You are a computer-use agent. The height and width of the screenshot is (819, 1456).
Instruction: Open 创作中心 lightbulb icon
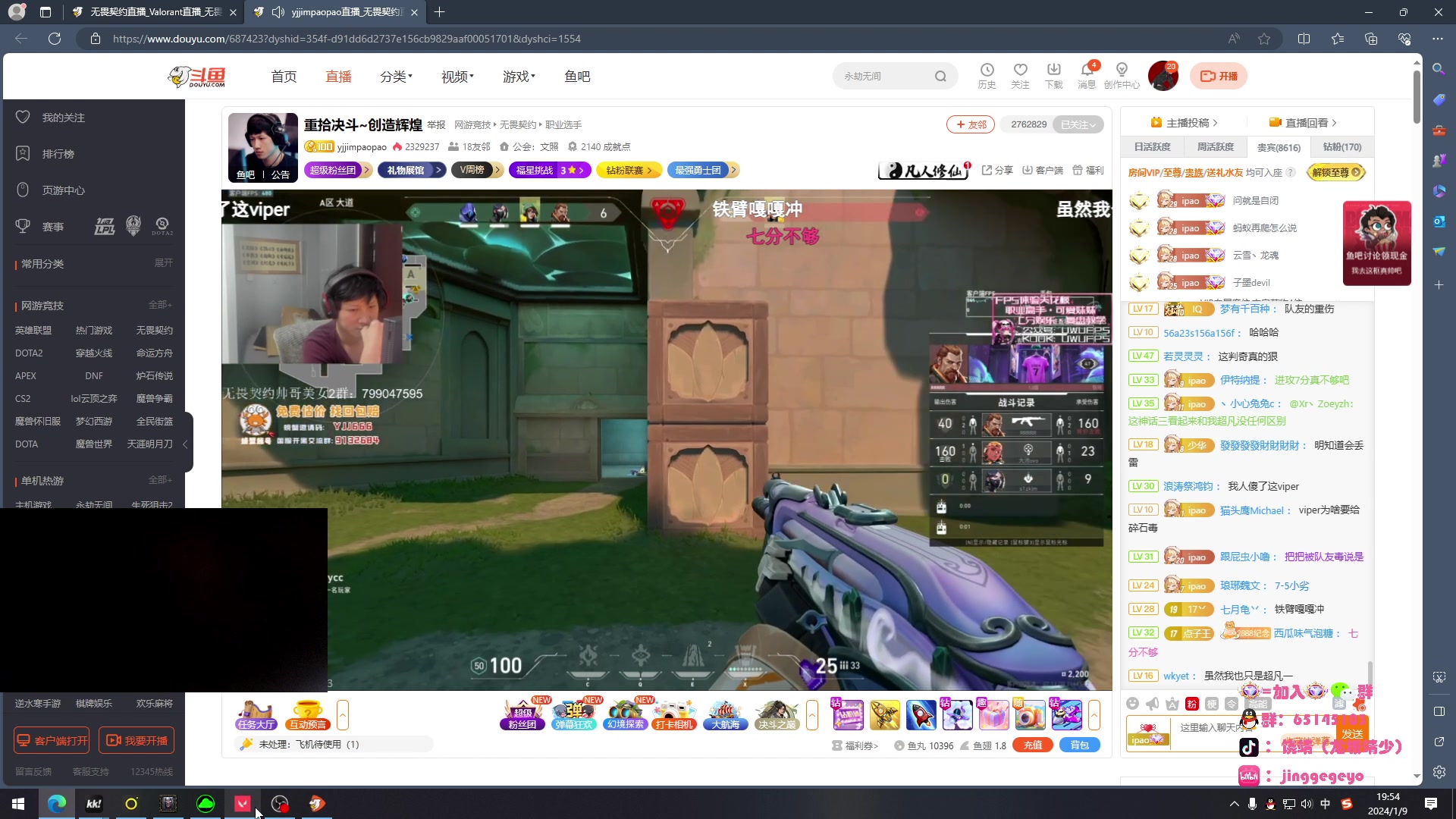[1122, 70]
